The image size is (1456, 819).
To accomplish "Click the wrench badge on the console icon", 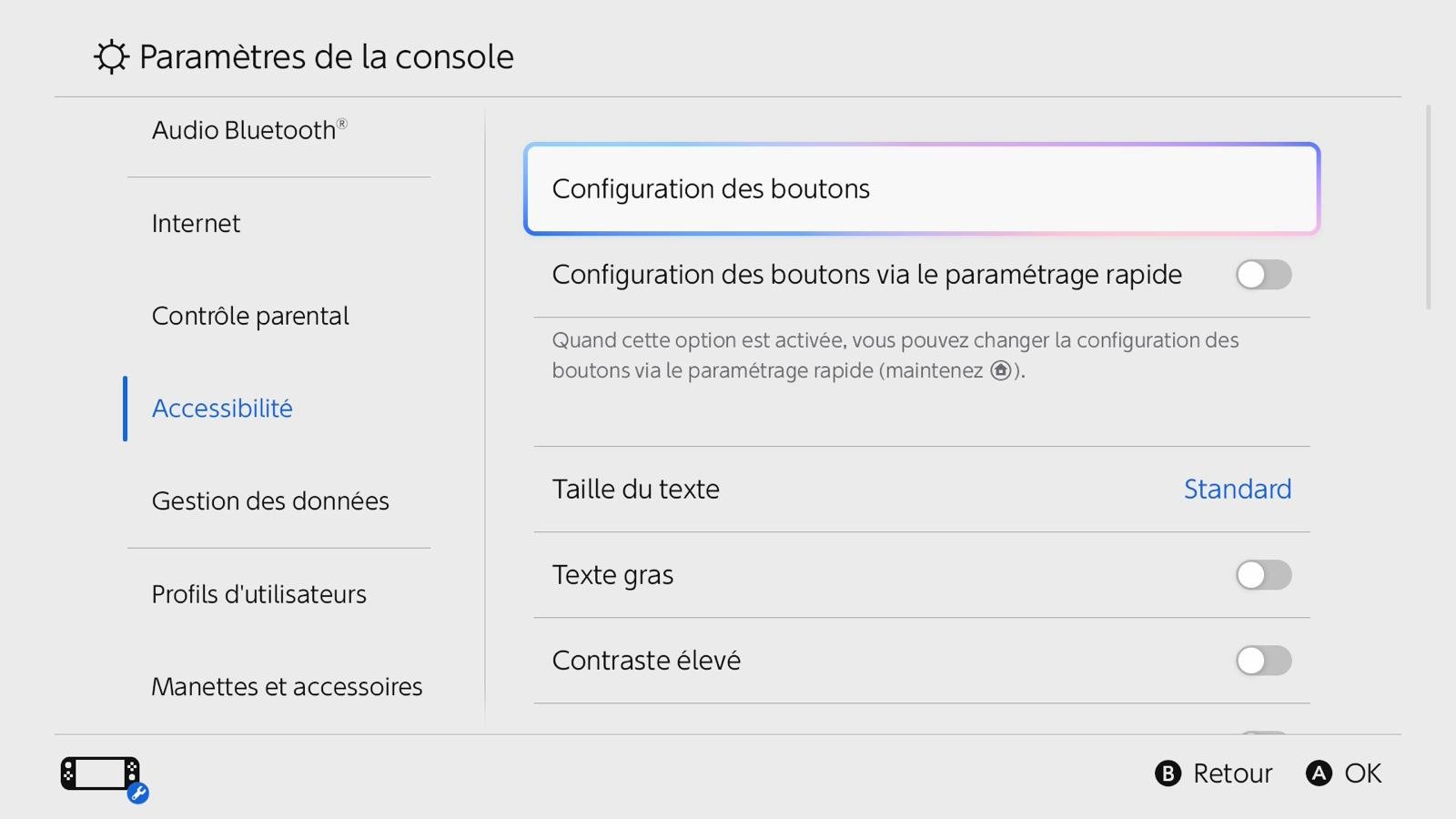I will [x=136, y=794].
